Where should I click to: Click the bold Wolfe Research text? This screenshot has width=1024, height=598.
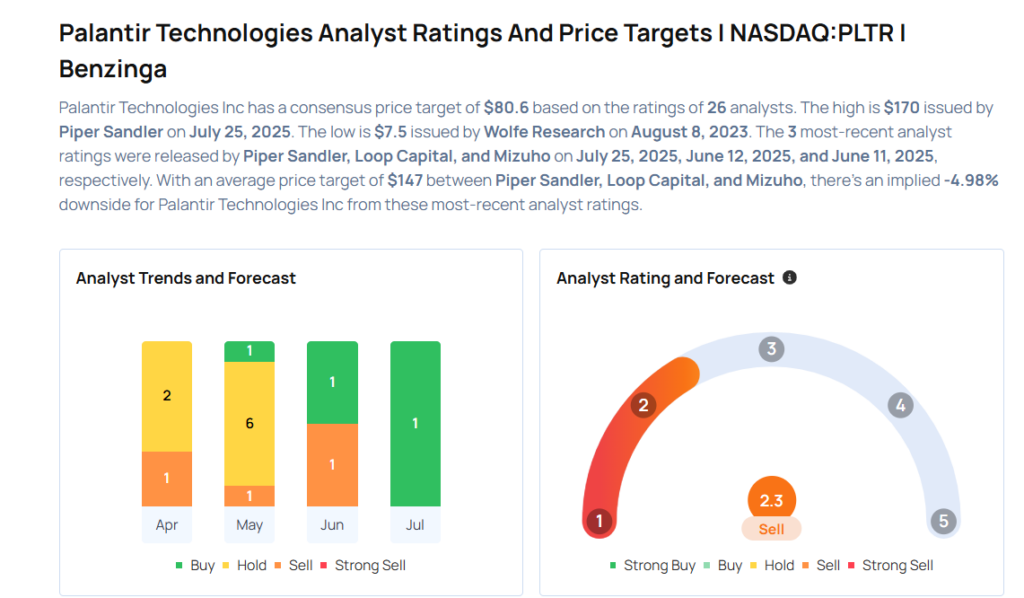click(544, 132)
